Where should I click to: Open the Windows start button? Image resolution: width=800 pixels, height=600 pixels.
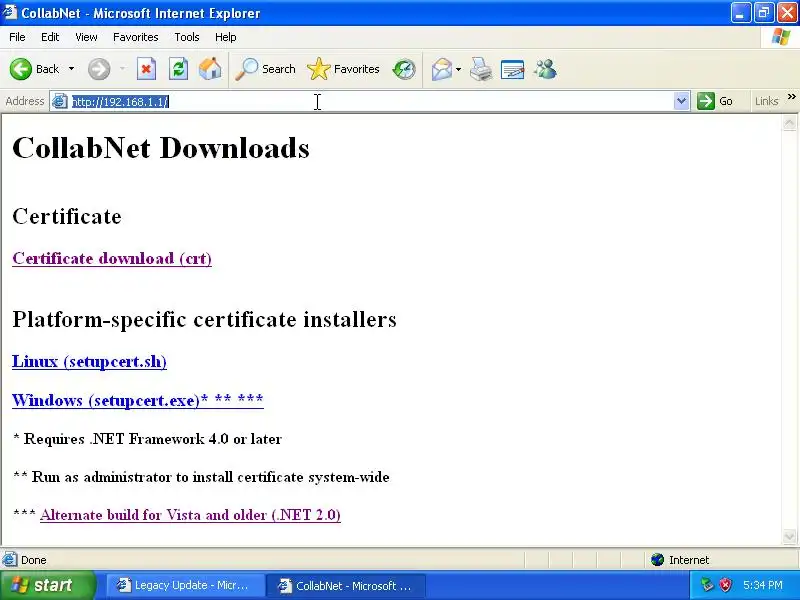47,585
